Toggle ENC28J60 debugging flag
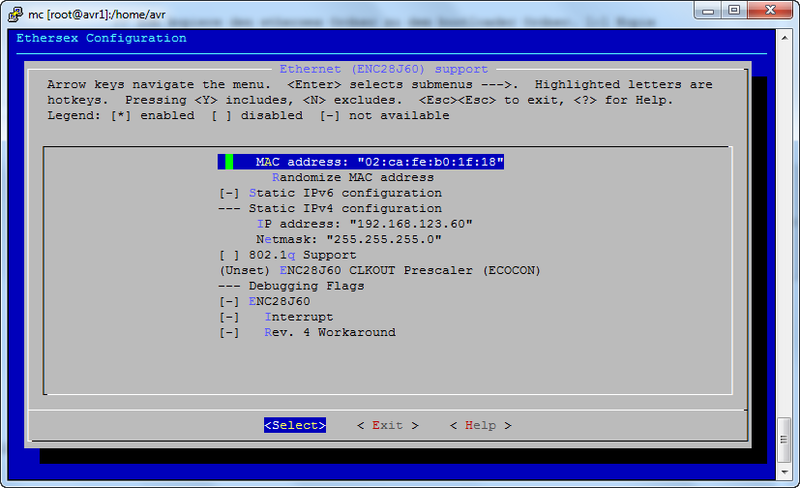 [264, 301]
